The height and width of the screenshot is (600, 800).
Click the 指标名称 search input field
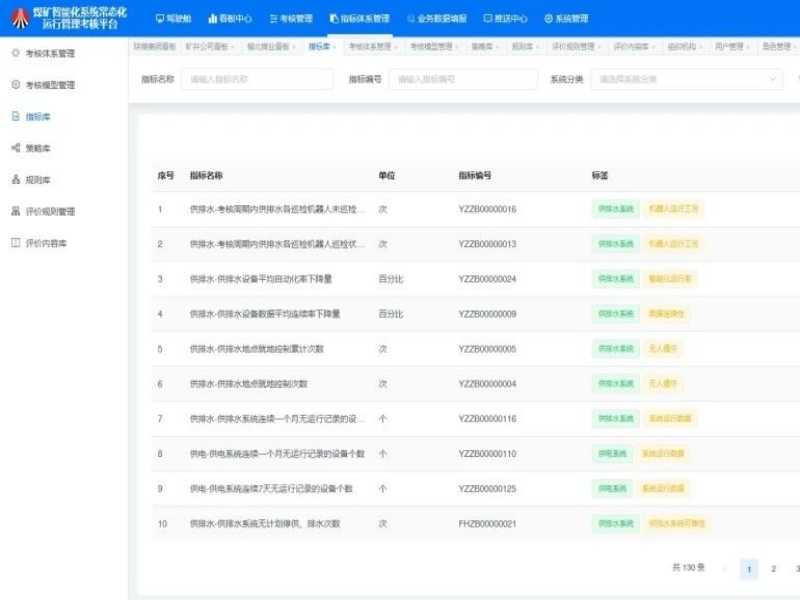click(256, 79)
